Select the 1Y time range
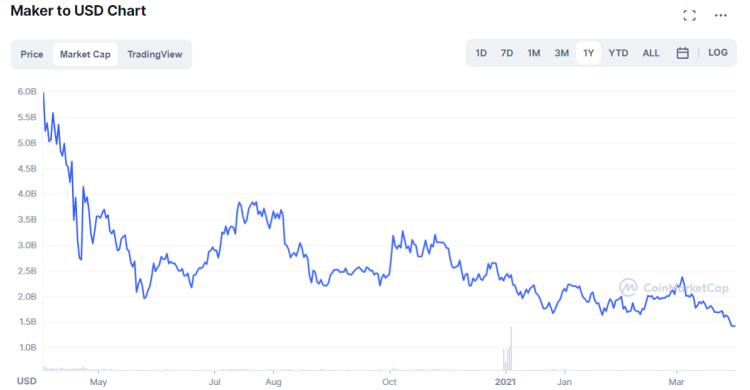Screen dimensions: 750x390 point(588,53)
